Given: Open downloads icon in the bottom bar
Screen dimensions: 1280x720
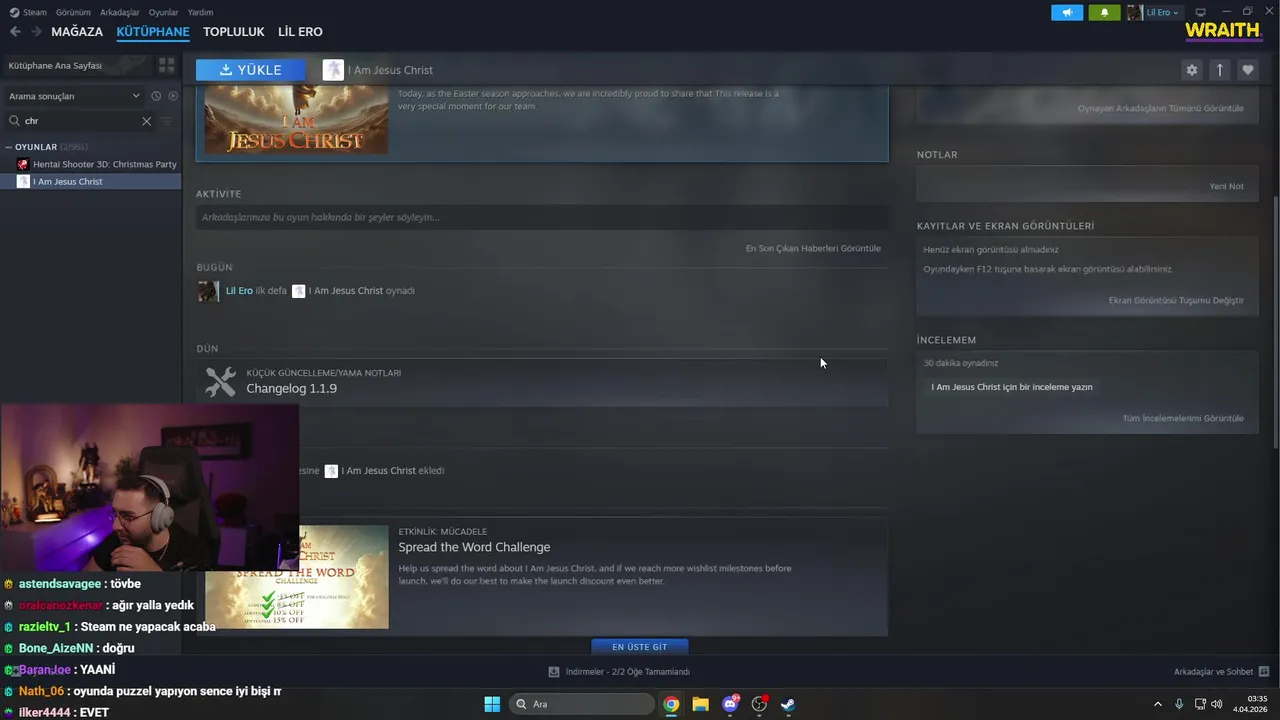Looking at the screenshot, I should pos(554,672).
